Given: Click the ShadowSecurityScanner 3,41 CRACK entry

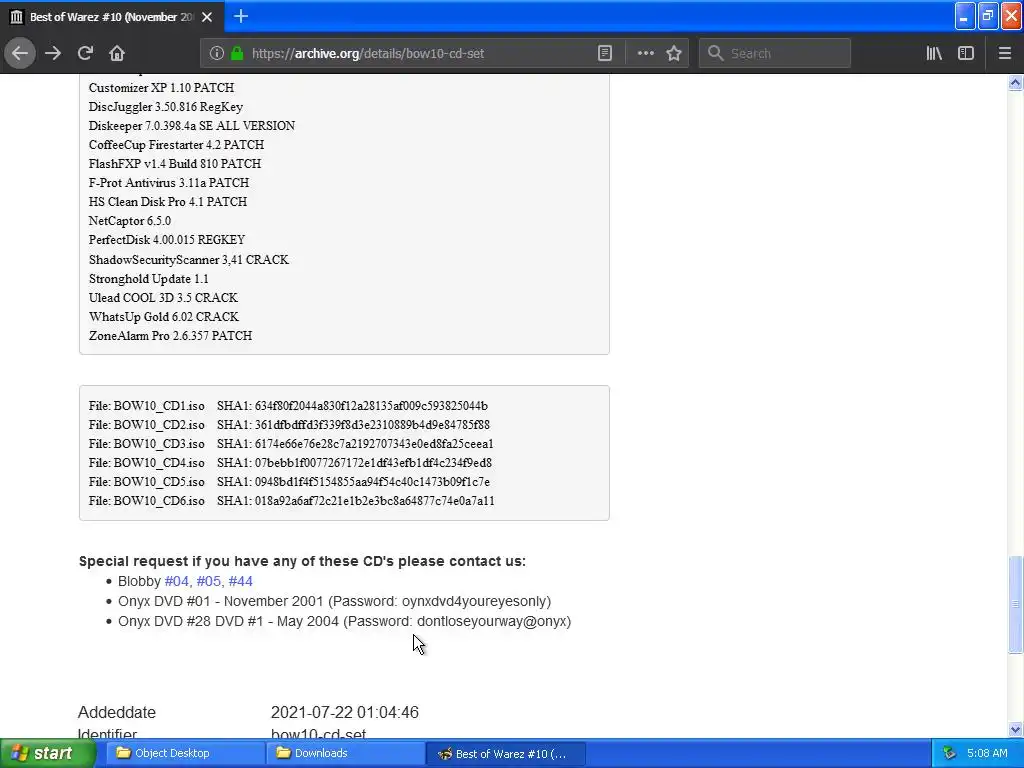Looking at the screenshot, I should click(189, 259).
